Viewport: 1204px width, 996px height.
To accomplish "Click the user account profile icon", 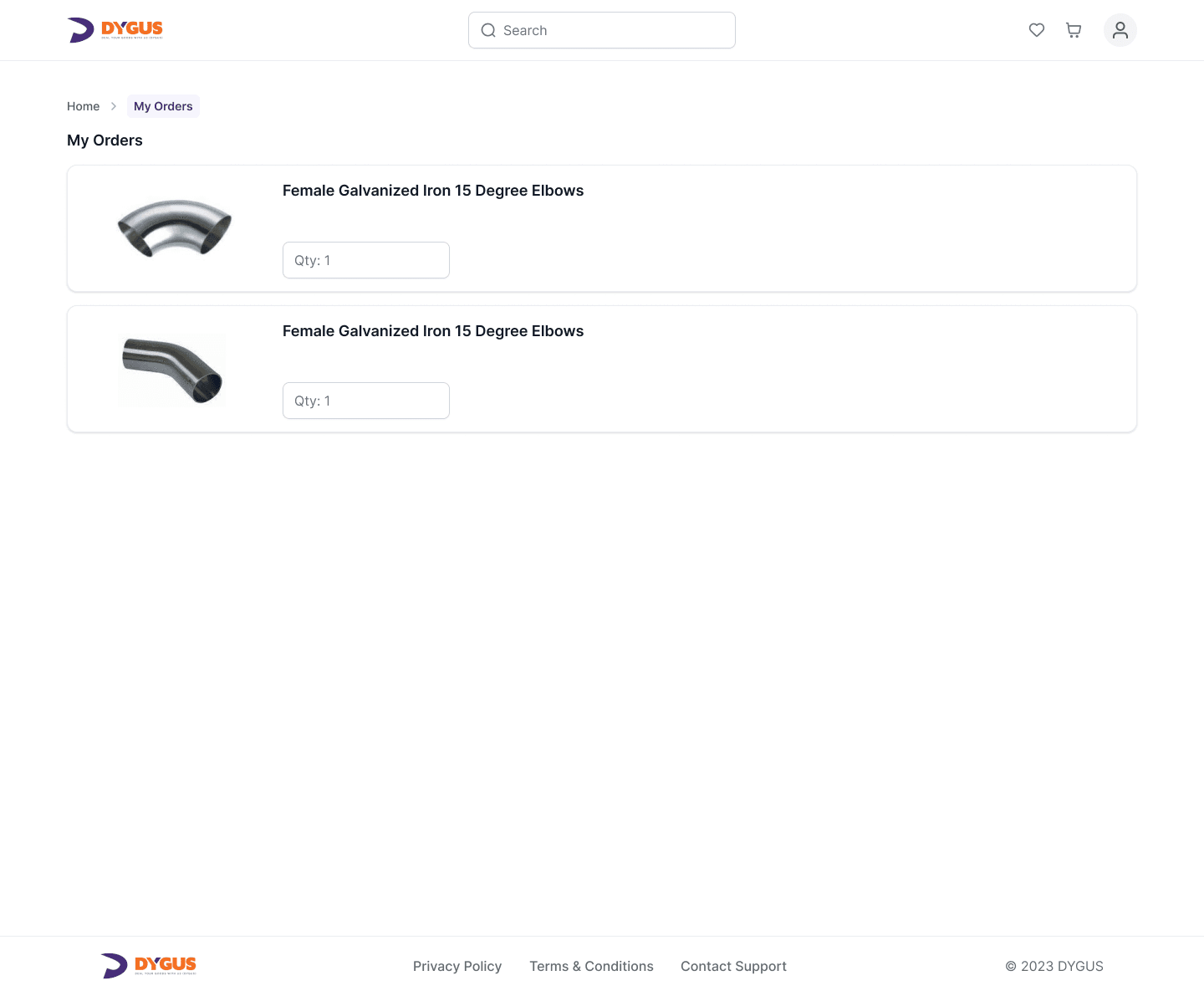I will 1120,30.
